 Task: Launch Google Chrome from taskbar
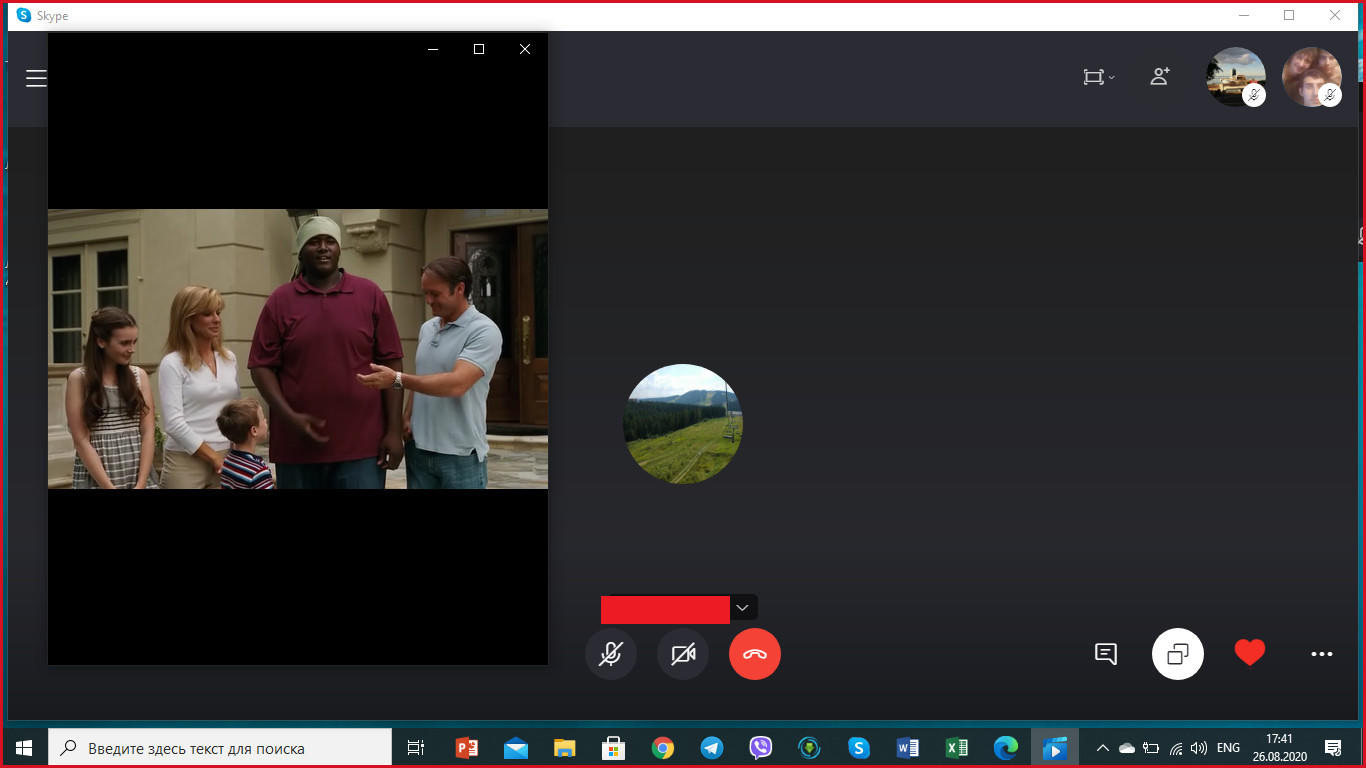[x=662, y=748]
